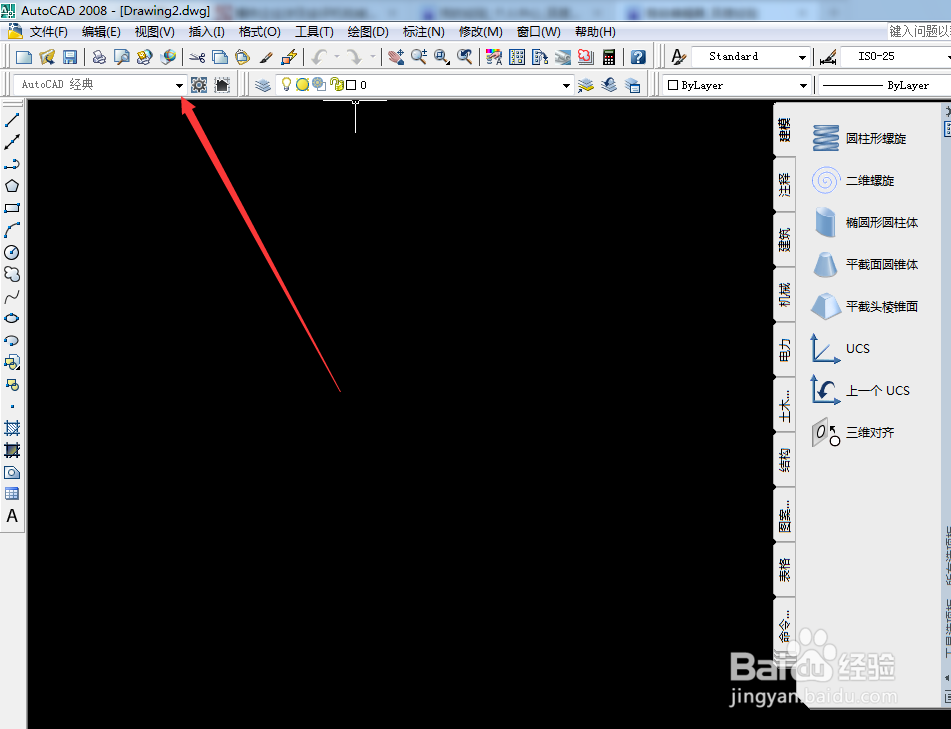This screenshot has width=951, height=729.
Task: Select the Multiline Text A tool
Action: (x=12, y=516)
